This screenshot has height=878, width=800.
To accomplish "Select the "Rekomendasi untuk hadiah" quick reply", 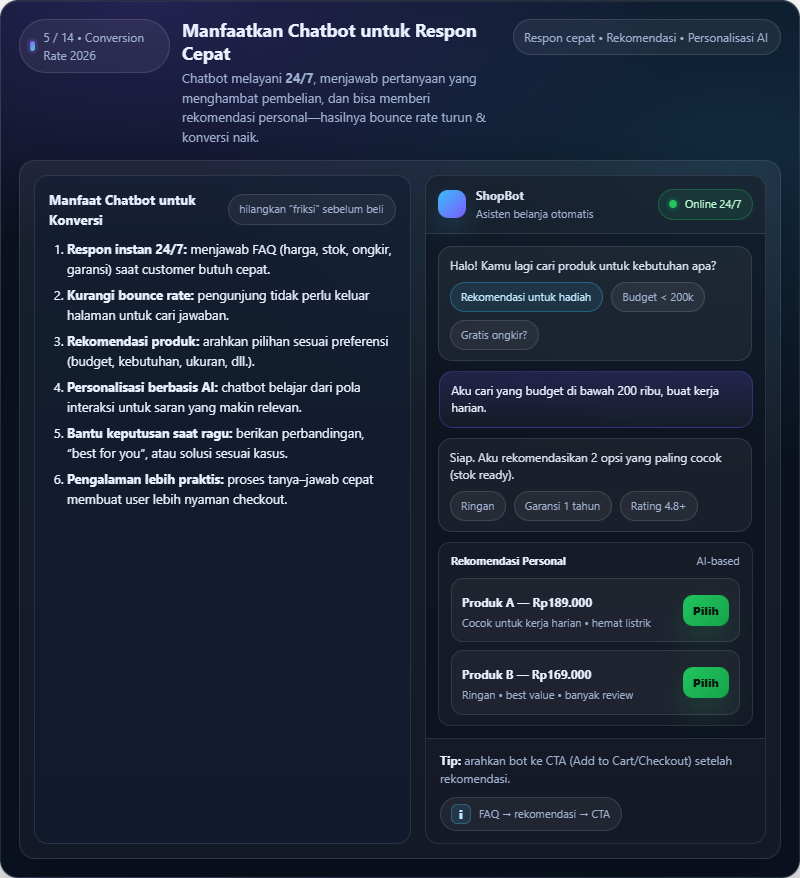I will [x=526, y=297].
